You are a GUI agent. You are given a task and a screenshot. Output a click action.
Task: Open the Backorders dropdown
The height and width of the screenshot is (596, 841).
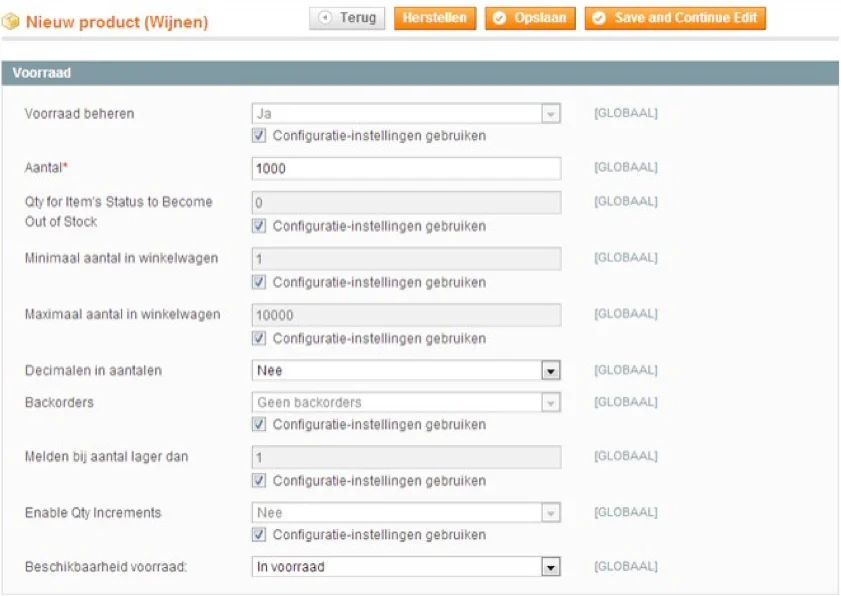click(x=406, y=402)
